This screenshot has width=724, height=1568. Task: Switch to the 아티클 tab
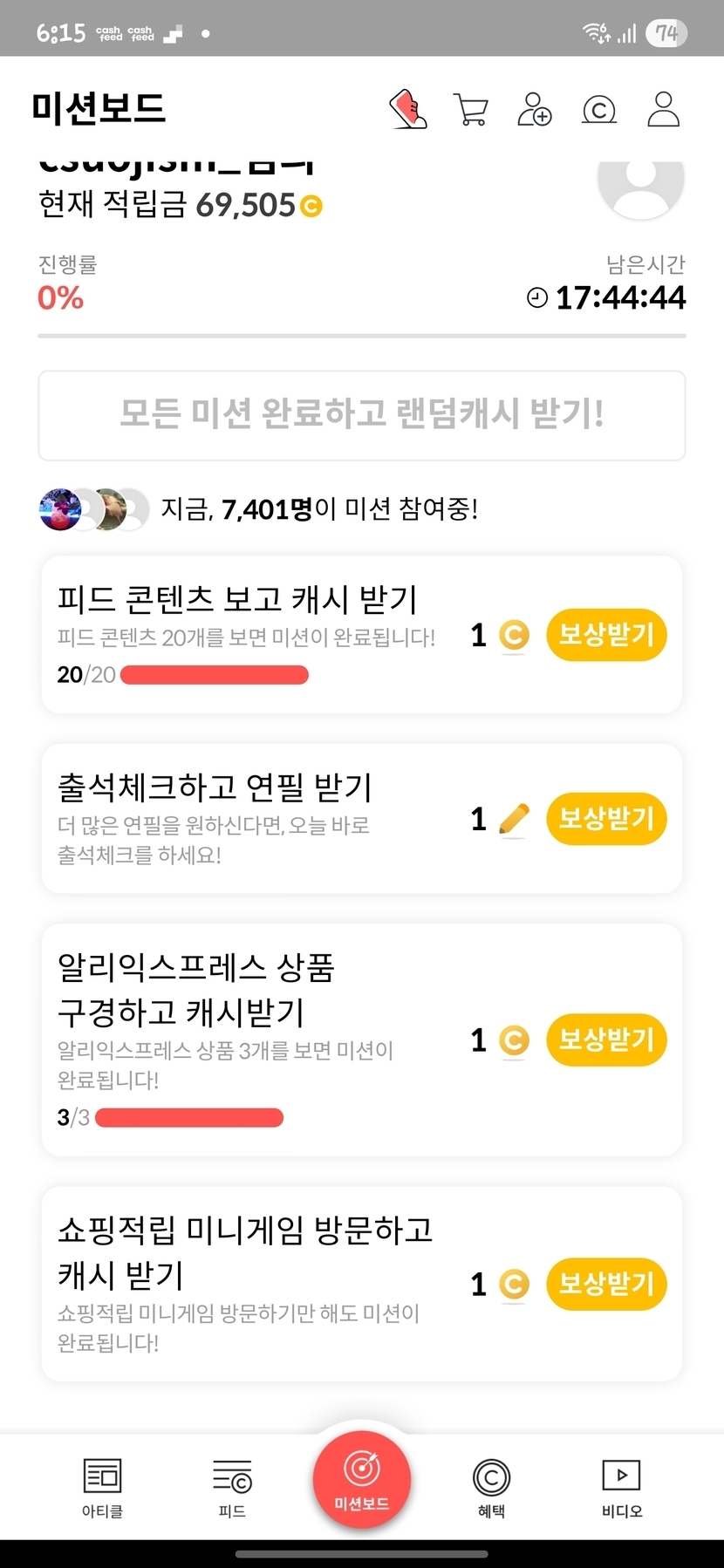click(x=102, y=1487)
